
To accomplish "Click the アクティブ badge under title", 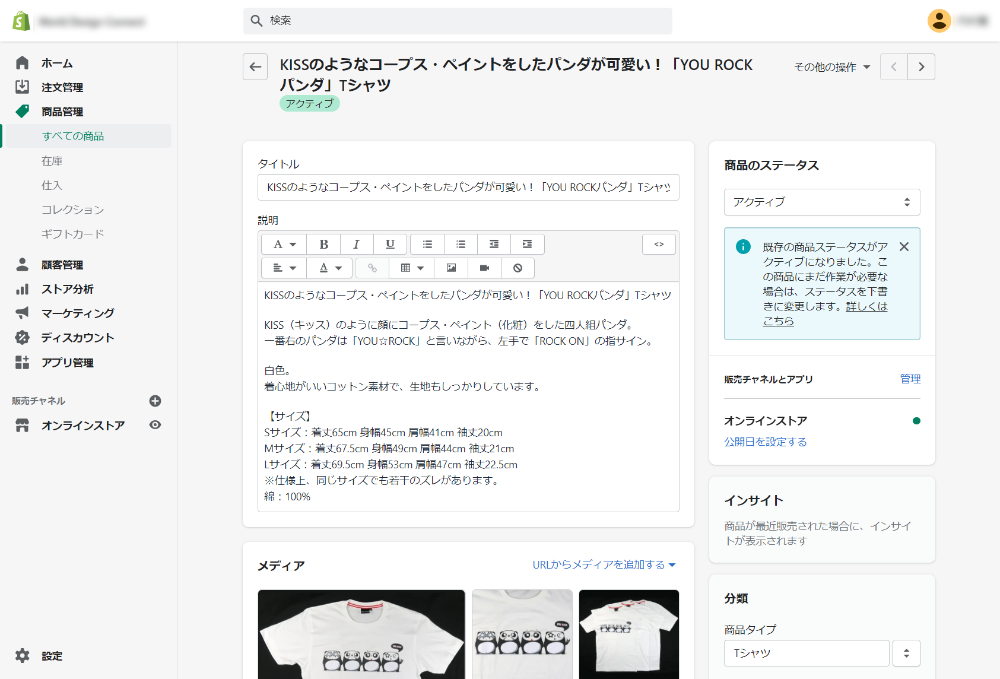I will click(309, 103).
